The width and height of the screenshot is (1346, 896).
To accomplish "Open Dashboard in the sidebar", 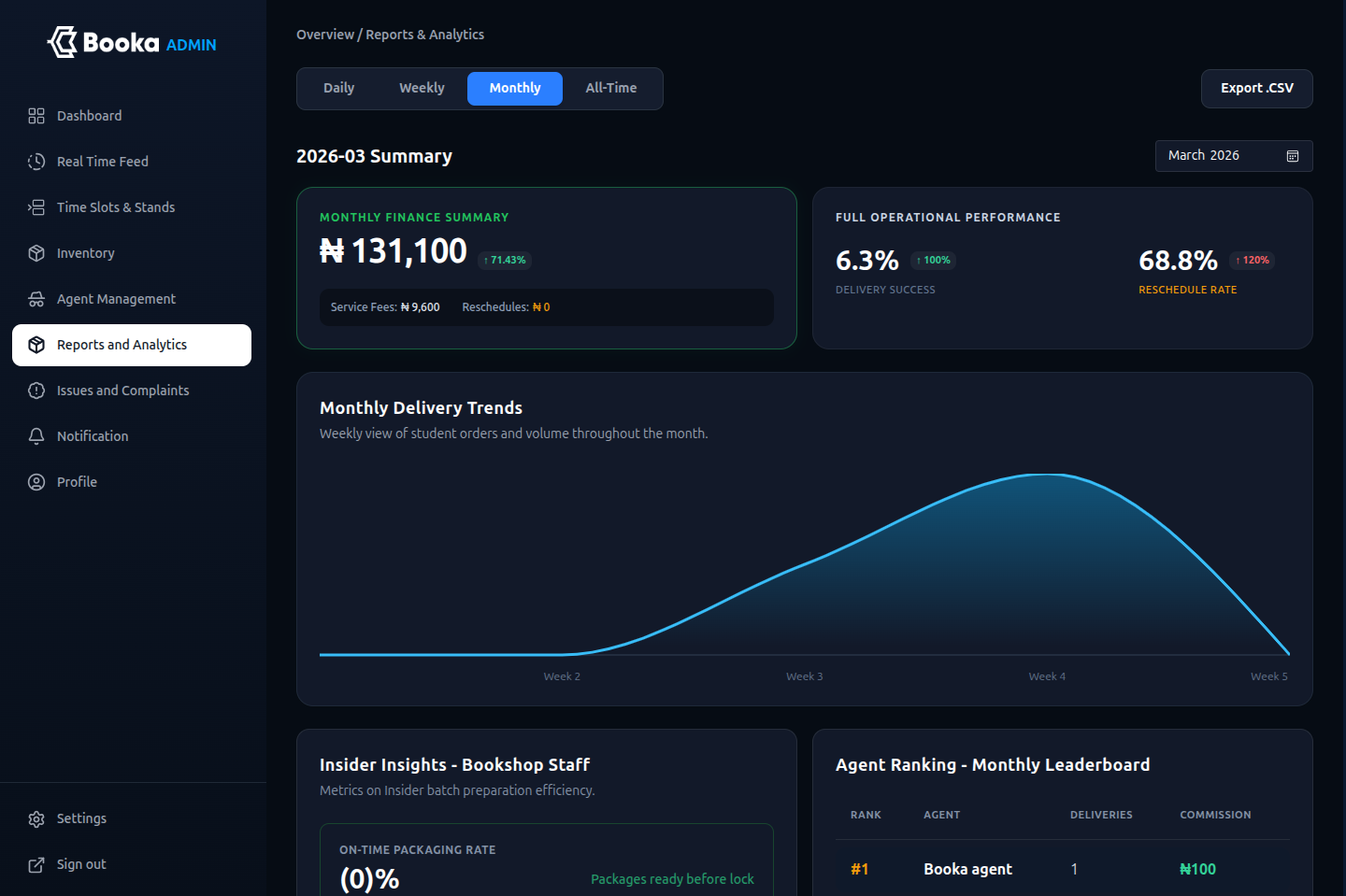I will 132,116.
